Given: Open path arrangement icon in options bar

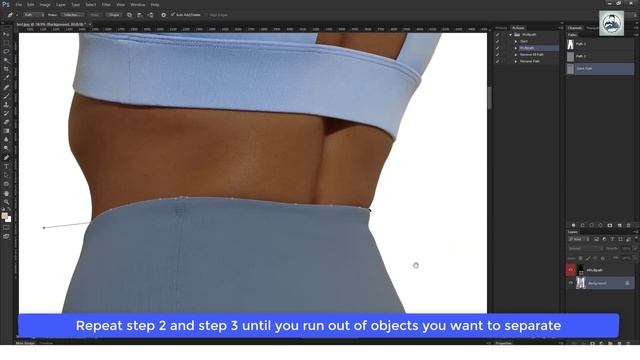Looking at the screenshot, I should coord(151,15).
